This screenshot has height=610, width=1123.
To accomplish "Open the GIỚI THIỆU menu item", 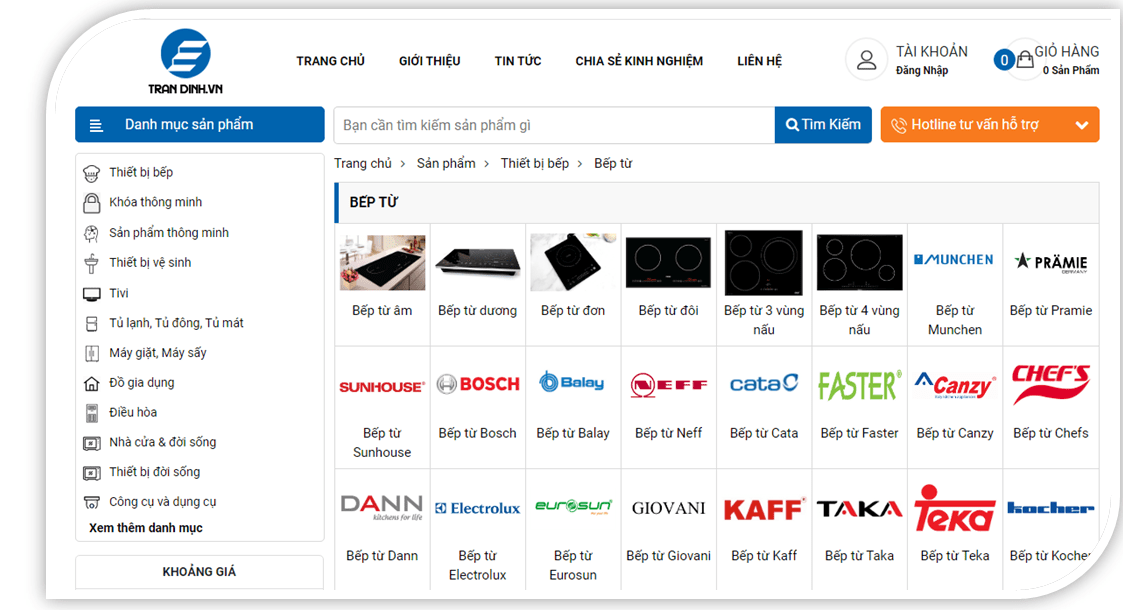I will tap(429, 61).
